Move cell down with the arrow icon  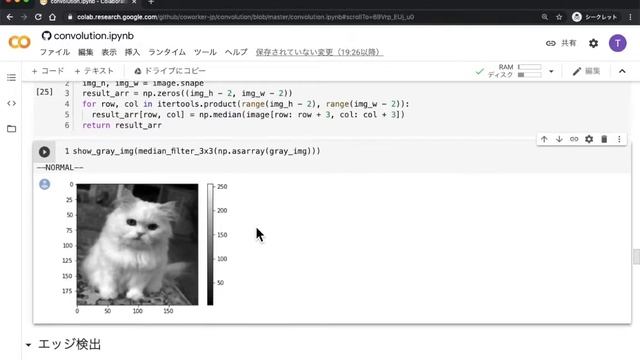coord(559,139)
